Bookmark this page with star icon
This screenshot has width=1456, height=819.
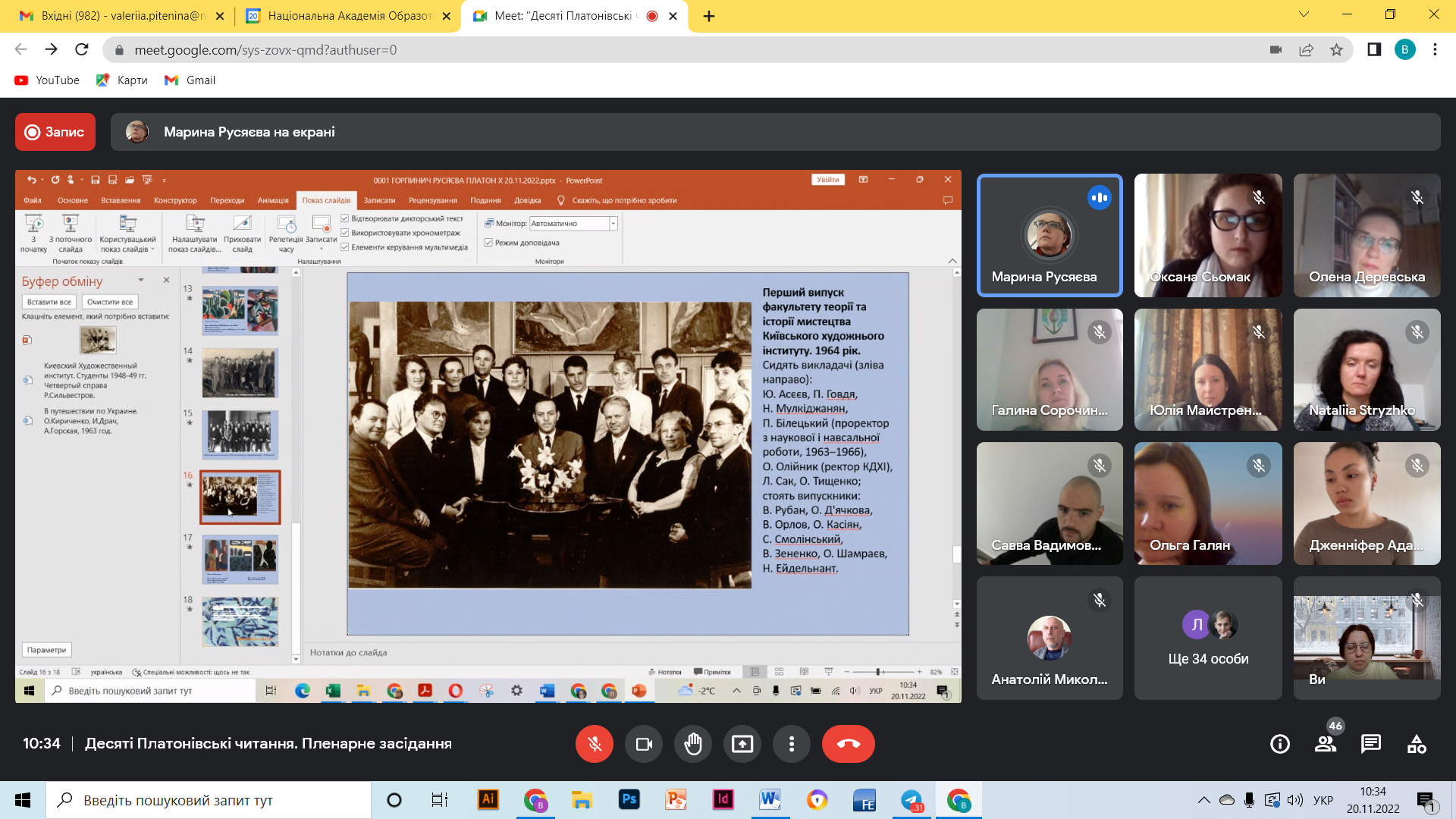click(1336, 50)
